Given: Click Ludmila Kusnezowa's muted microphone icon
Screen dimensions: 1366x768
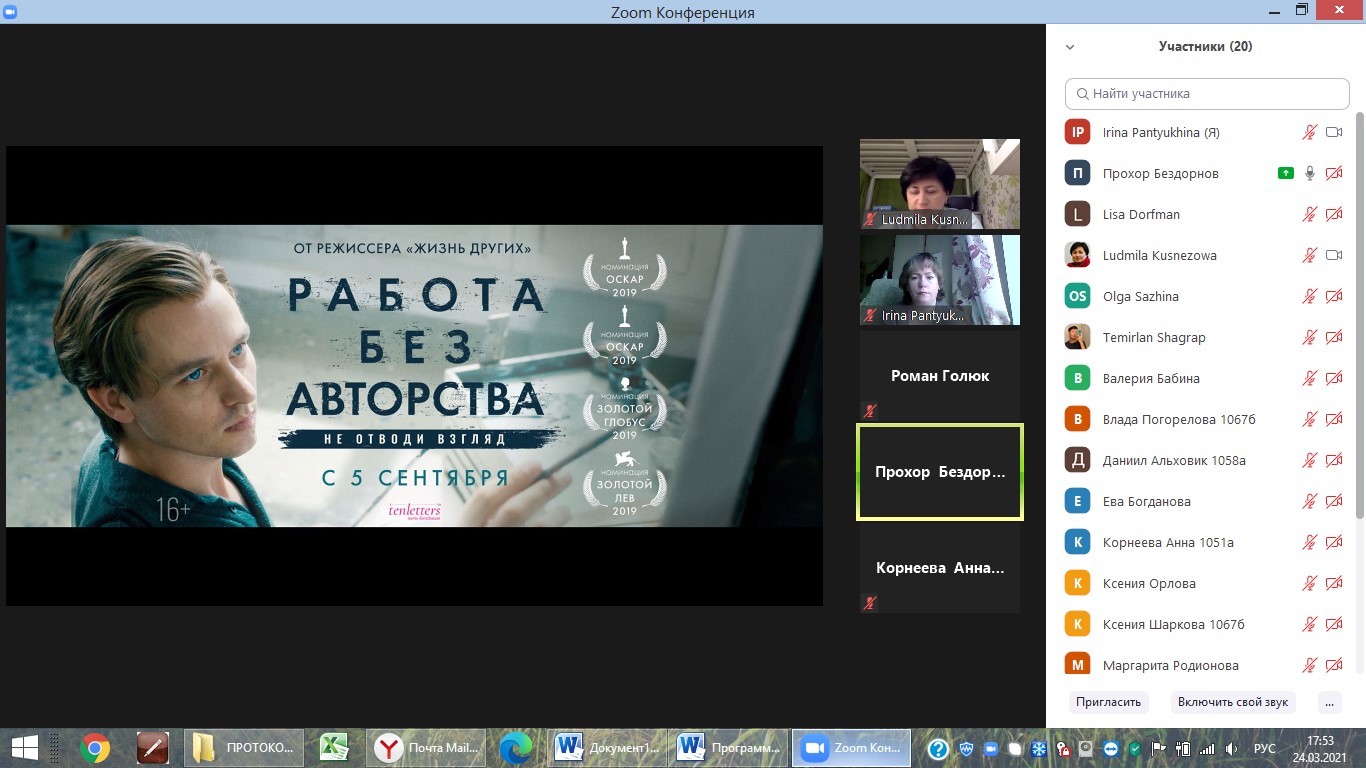Looking at the screenshot, I should (1309, 255).
